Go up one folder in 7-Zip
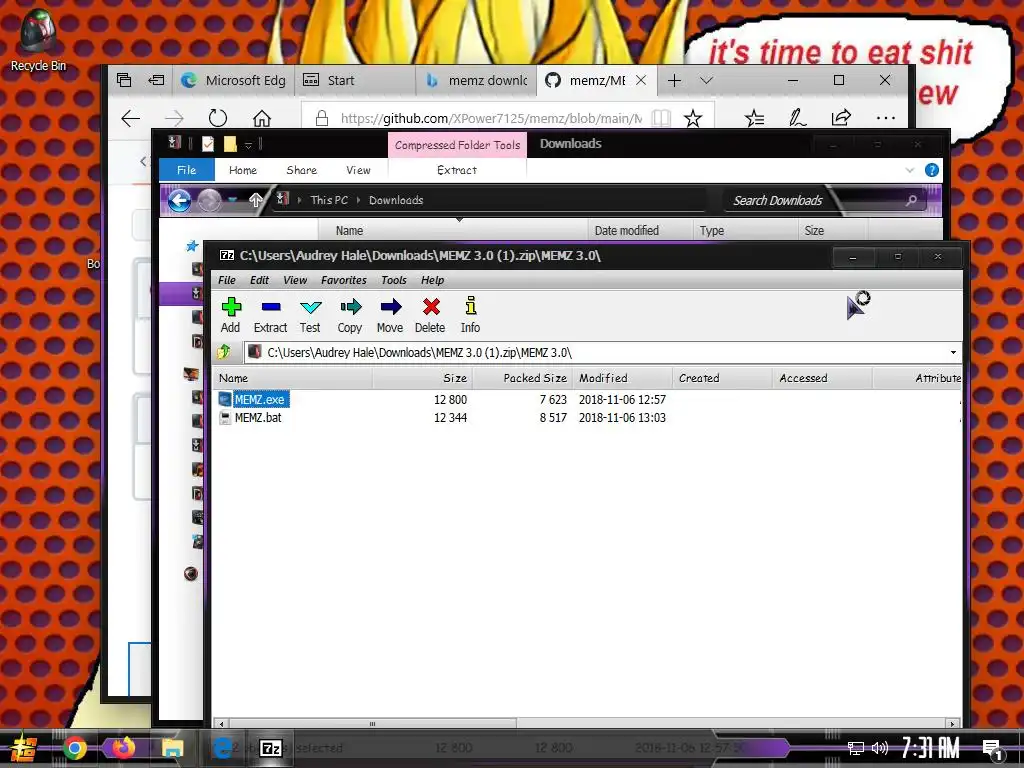This screenshot has width=1024, height=768. 224,352
